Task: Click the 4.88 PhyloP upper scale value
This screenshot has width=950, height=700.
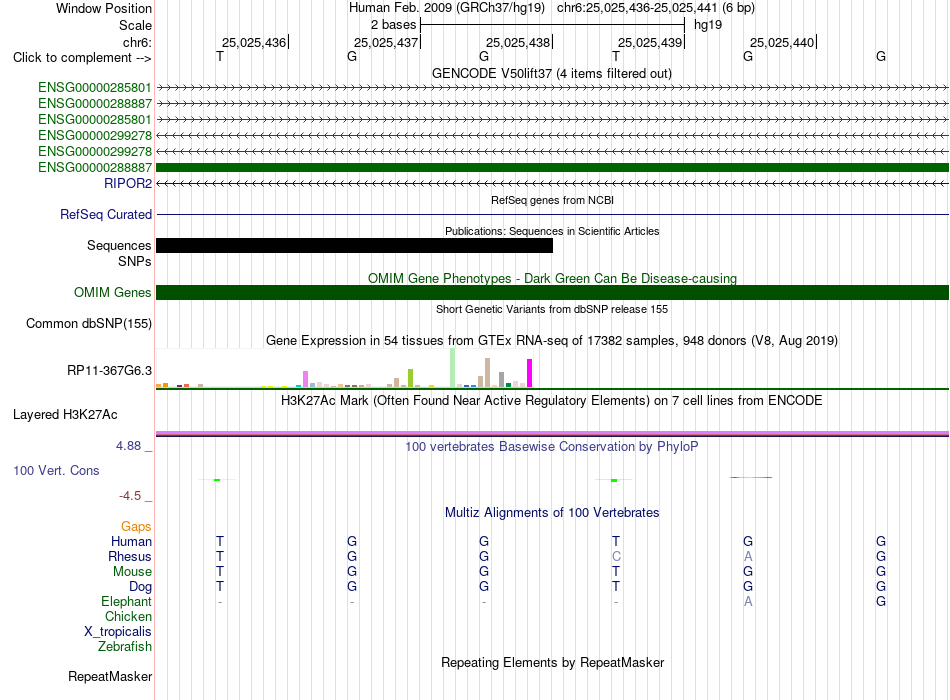Action: coord(128,446)
